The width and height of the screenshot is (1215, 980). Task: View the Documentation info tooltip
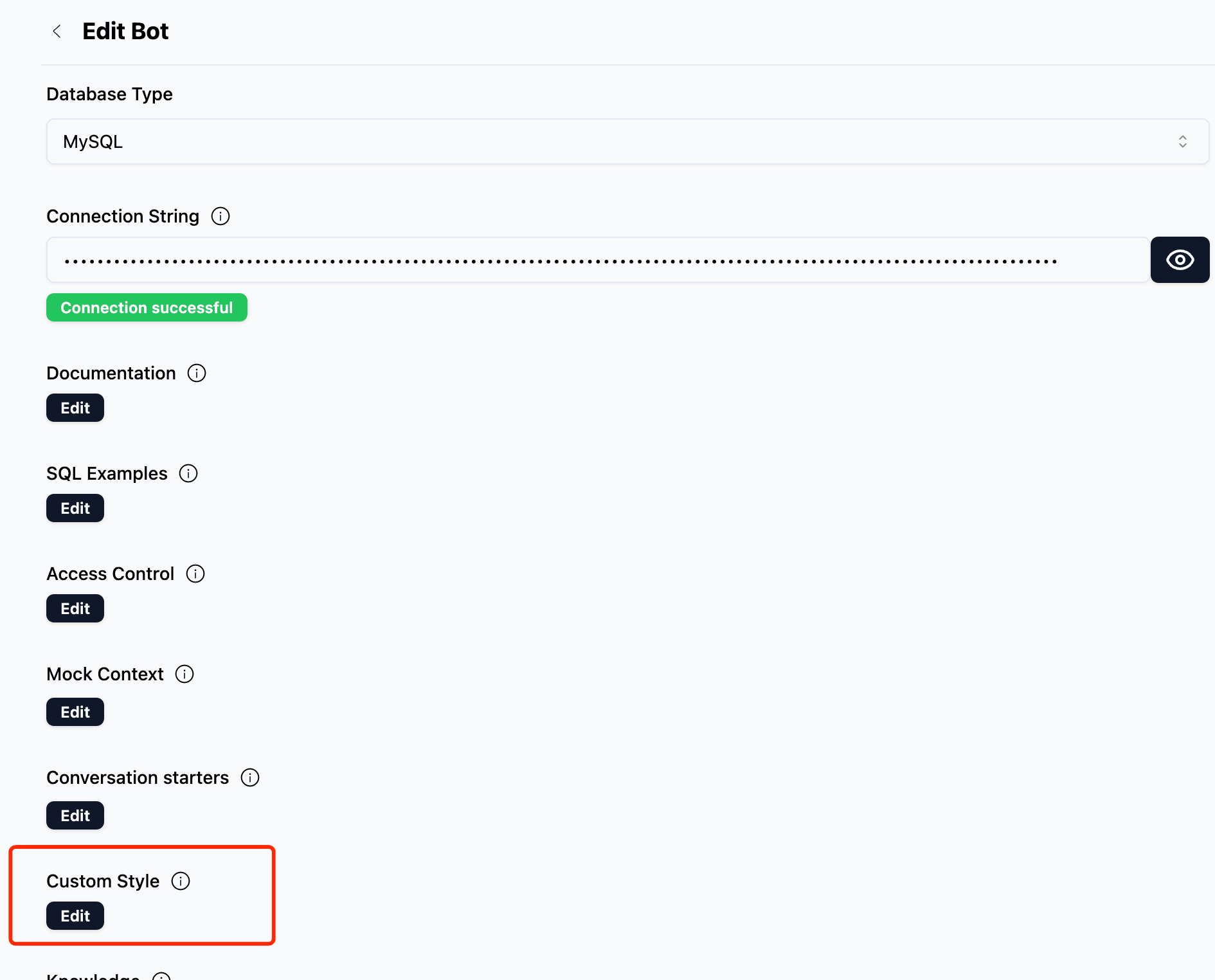pyautogui.click(x=196, y=373)
